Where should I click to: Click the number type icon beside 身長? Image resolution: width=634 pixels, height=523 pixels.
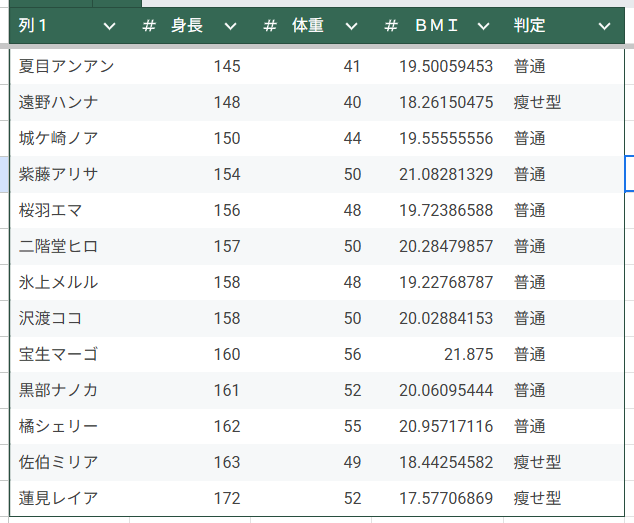(149, 26)
